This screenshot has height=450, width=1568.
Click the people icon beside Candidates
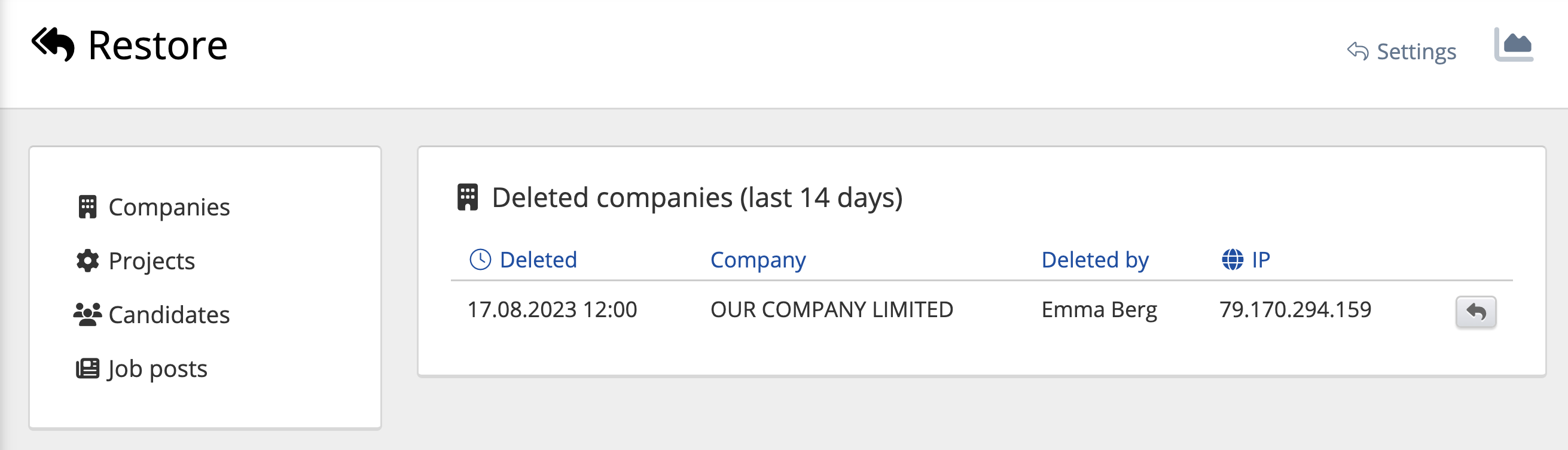pyautogui.click(x=87, y=314)
